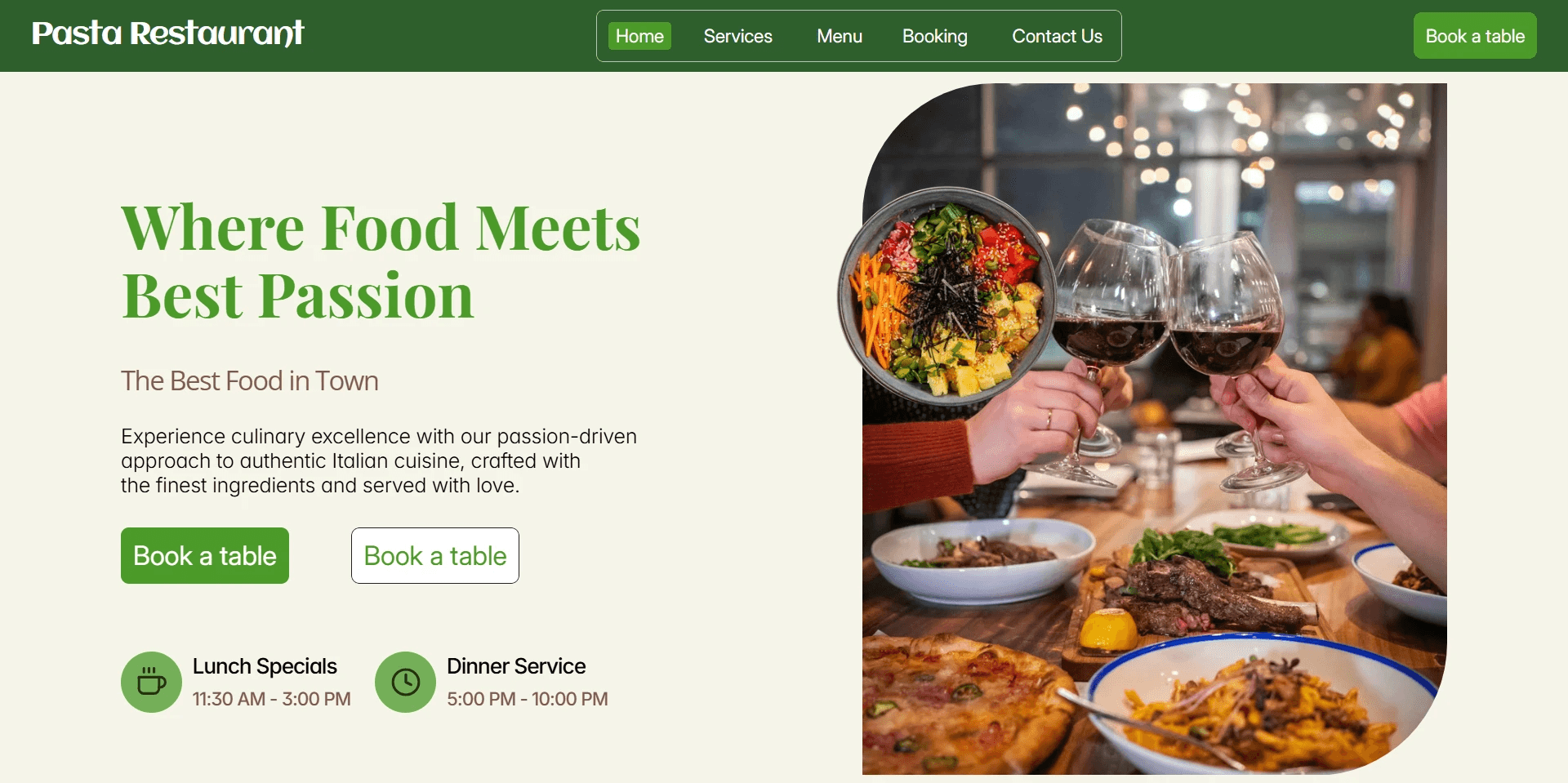Click The Best Food in Town subtitle
The width and height of the screenshot is (1568, 783).
250,380
